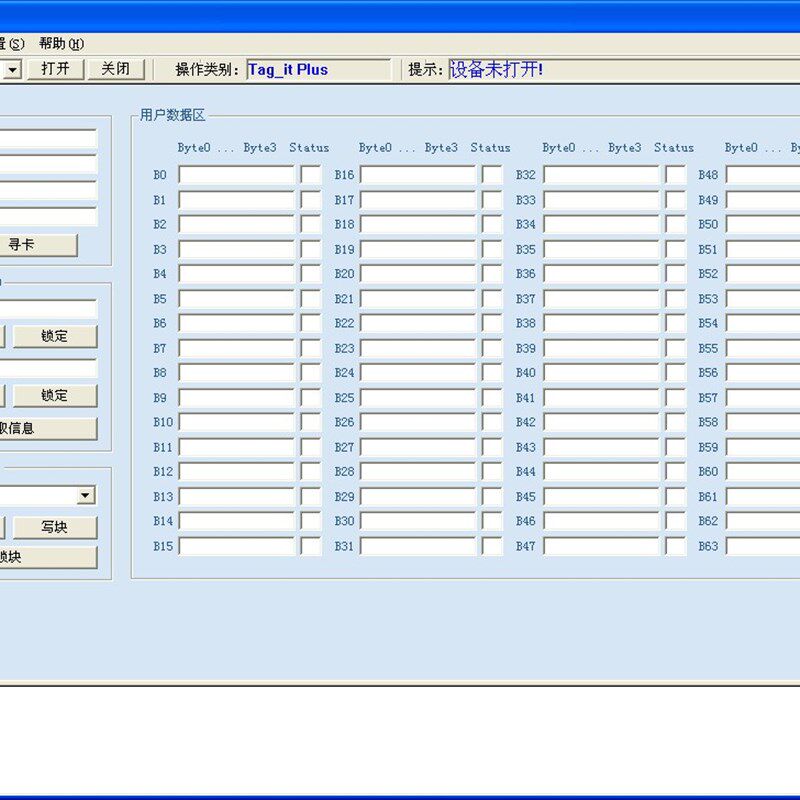800x800 pixels.
Task: Click the B12 row label
Action: 163,472
